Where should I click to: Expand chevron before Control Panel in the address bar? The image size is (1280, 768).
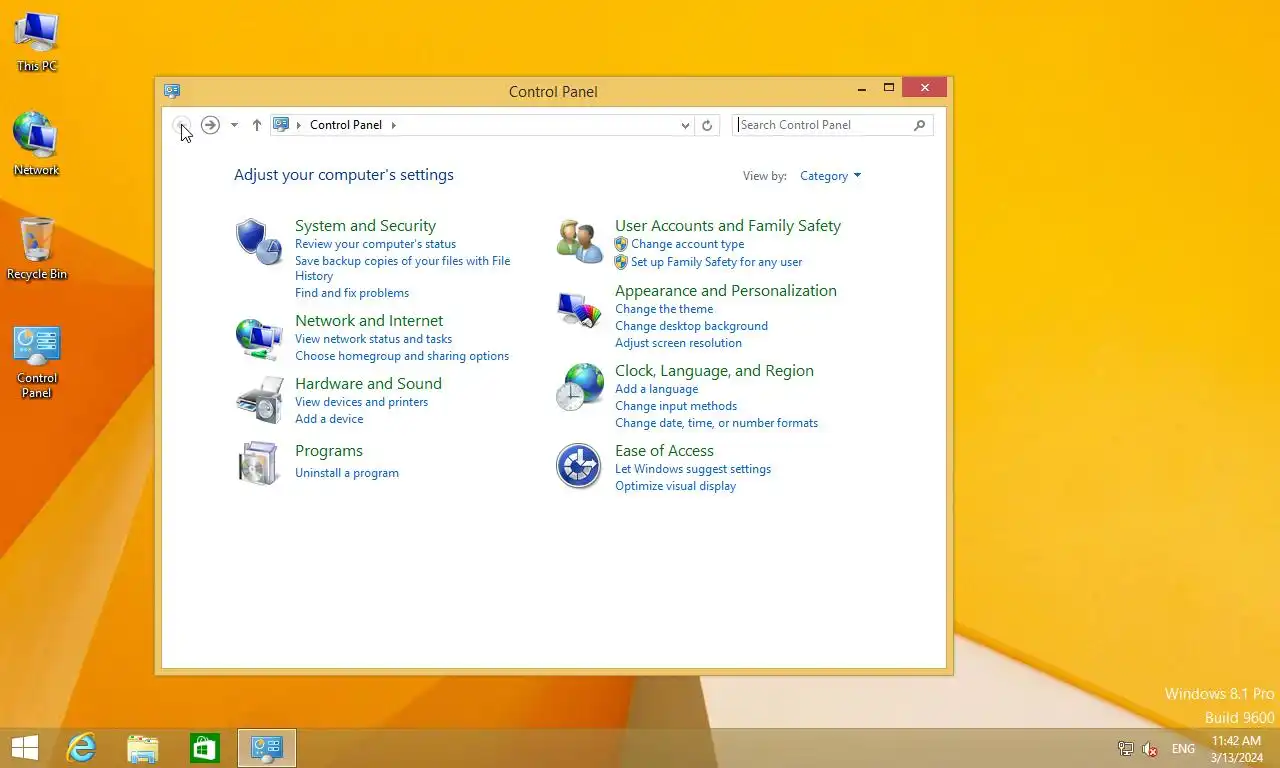[x=299, y=125]
